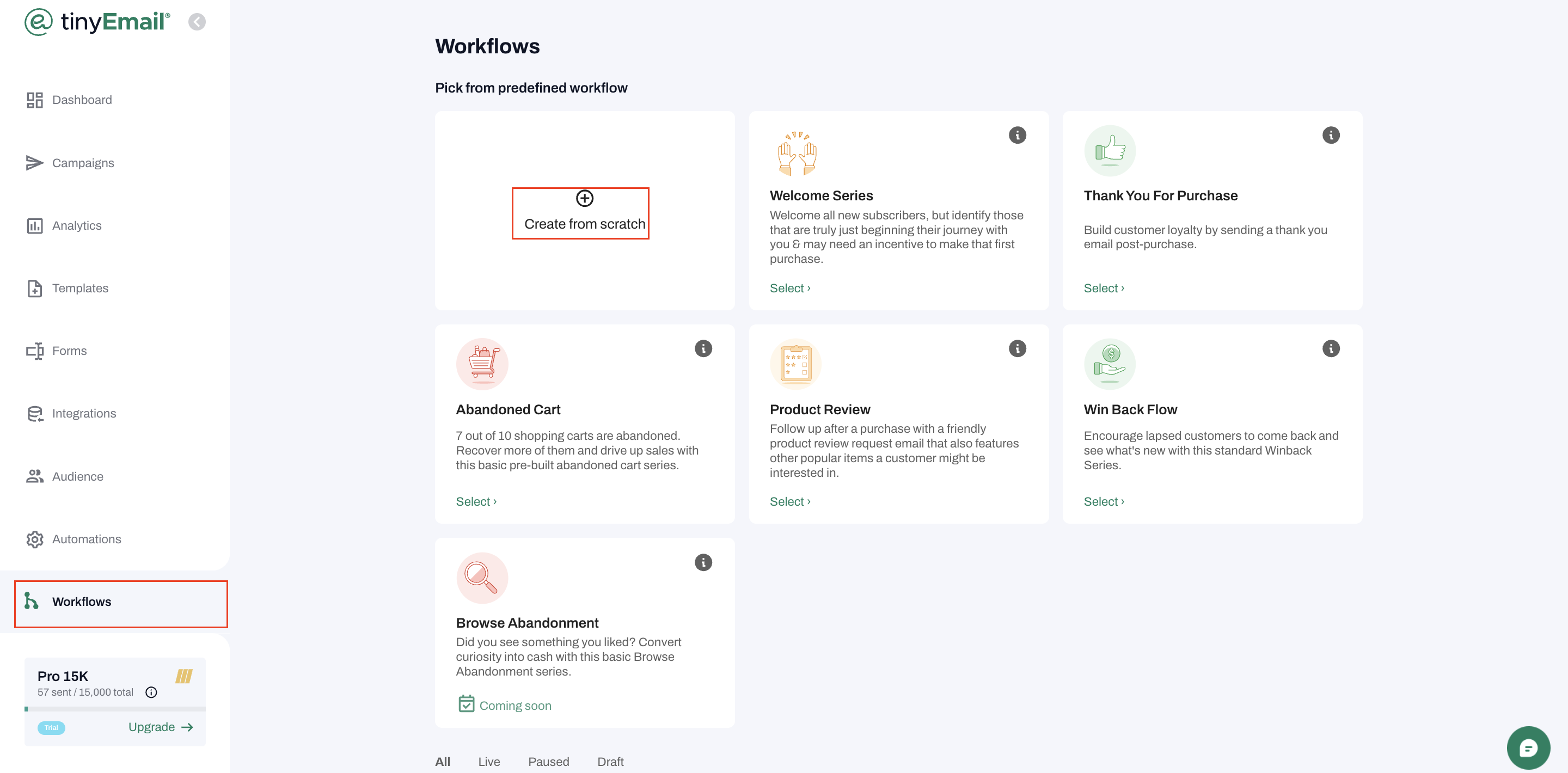The image size is (1568, 773).
Task: Click the Coming soon calendar icon
Action: [466, 704]
